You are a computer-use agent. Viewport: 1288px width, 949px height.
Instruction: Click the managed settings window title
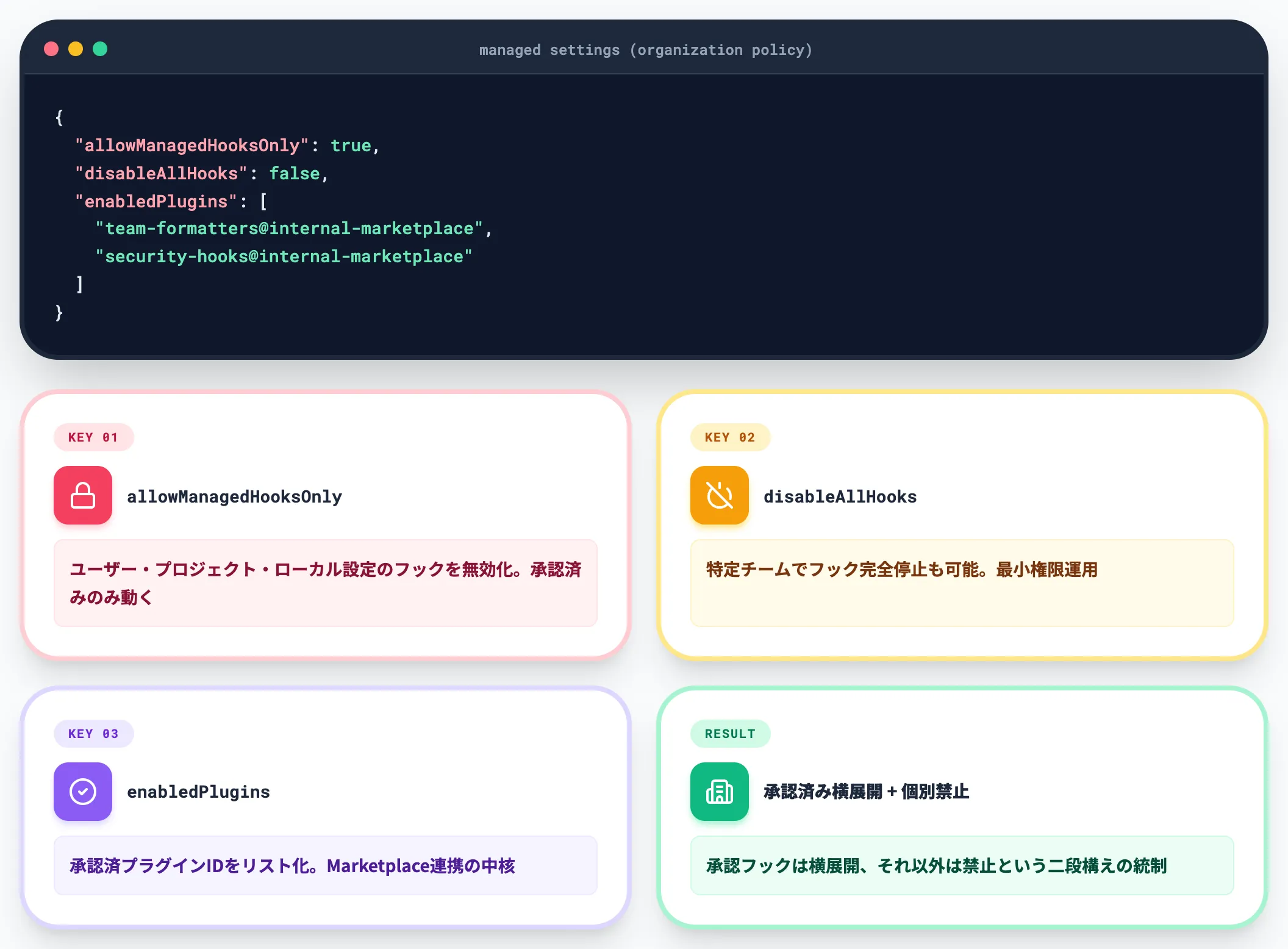[645, 50]
